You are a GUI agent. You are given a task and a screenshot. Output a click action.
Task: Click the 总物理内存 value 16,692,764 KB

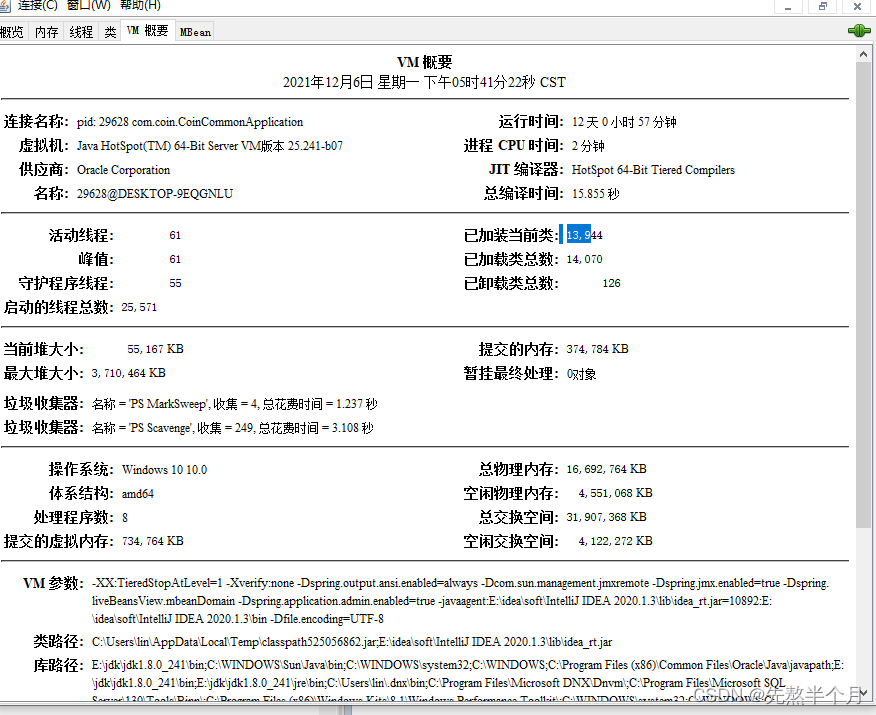pos(606,469)
